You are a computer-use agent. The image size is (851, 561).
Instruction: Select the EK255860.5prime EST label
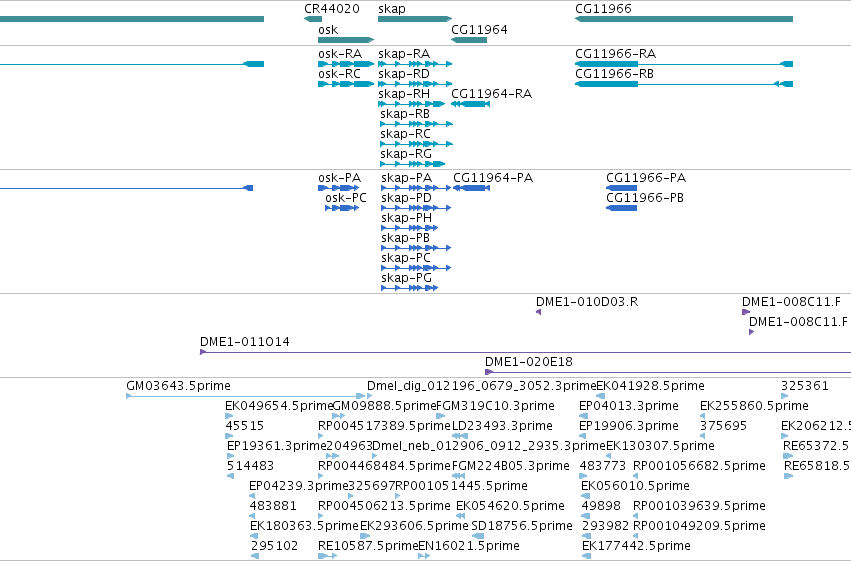pos(754,406)
